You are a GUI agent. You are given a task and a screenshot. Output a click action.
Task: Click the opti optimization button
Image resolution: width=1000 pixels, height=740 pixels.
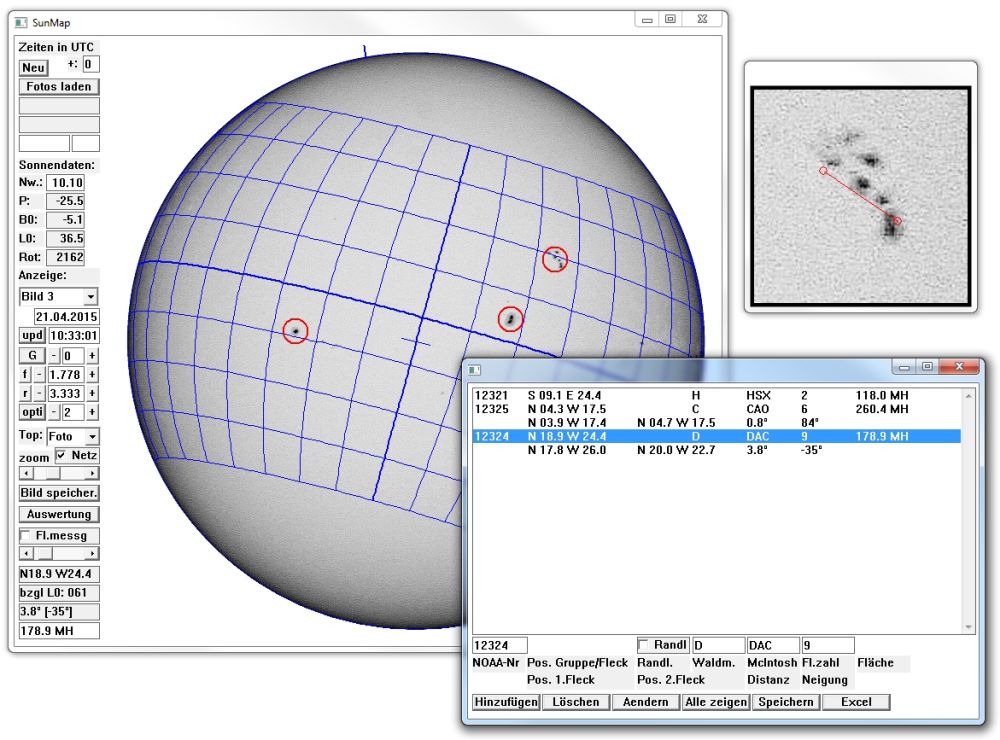click(x=31, y=412)
